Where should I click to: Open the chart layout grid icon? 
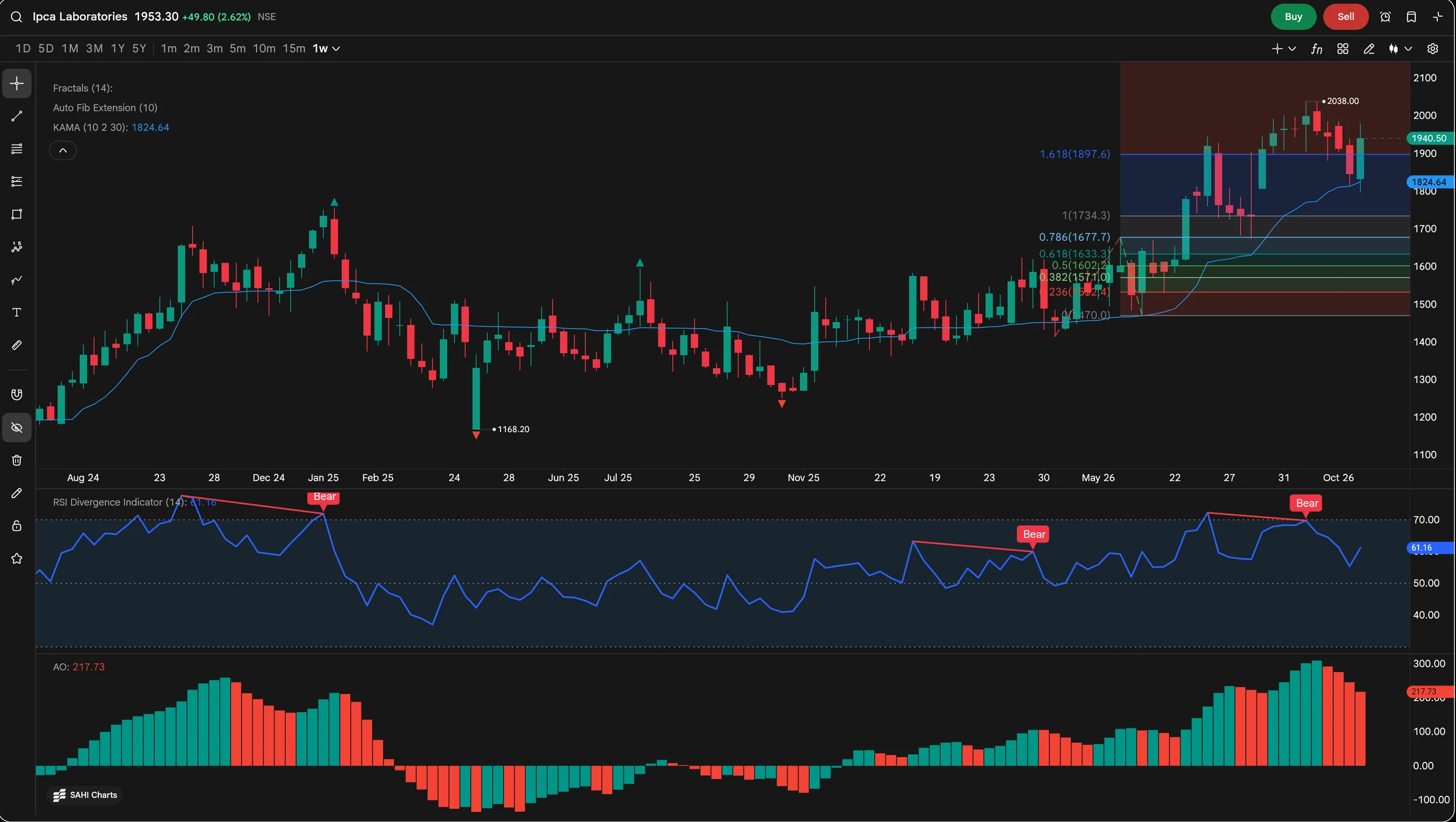click(1343, 49)
